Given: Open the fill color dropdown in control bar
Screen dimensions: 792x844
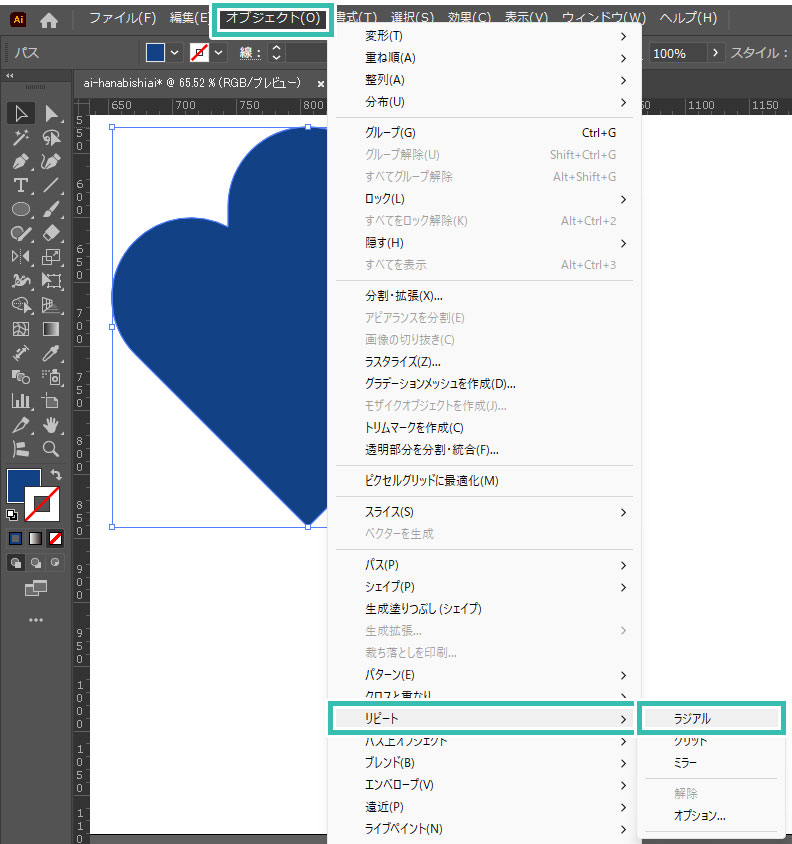Looking at the screenshot, I should point(175,52).
